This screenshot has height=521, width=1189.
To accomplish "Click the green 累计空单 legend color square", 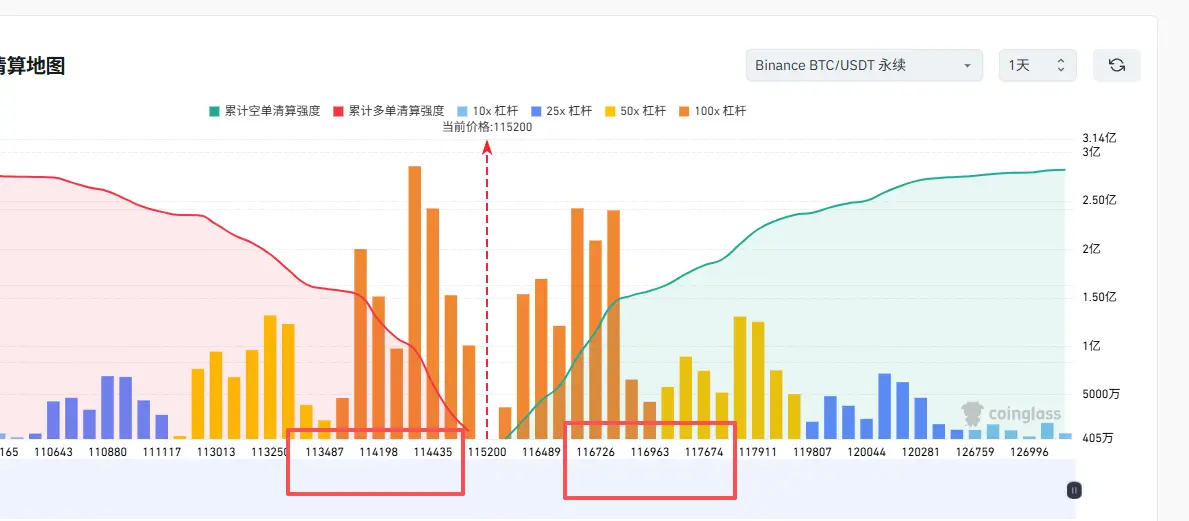I will tap(214, 111).
